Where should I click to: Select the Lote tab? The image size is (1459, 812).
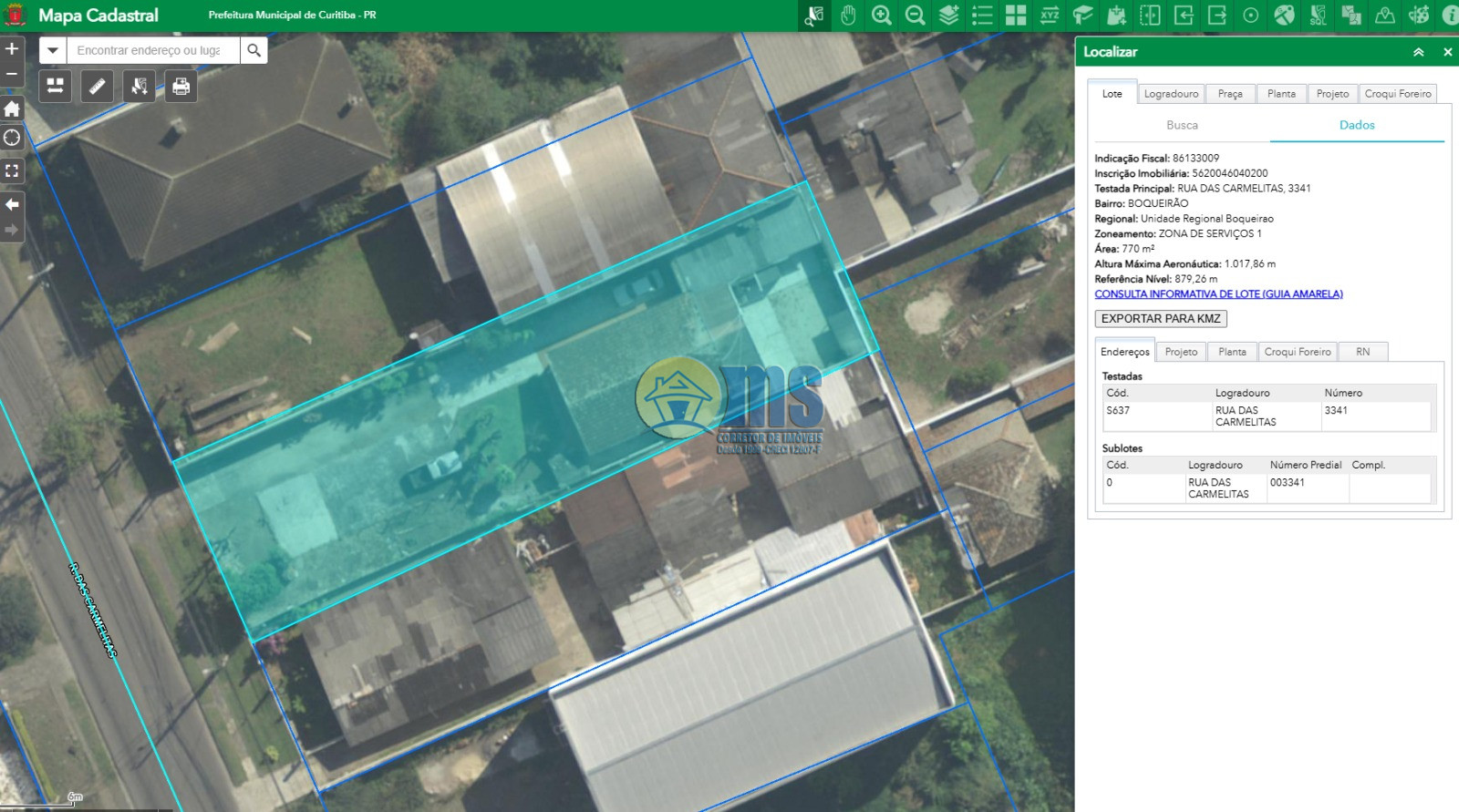tap(1112, 94)
